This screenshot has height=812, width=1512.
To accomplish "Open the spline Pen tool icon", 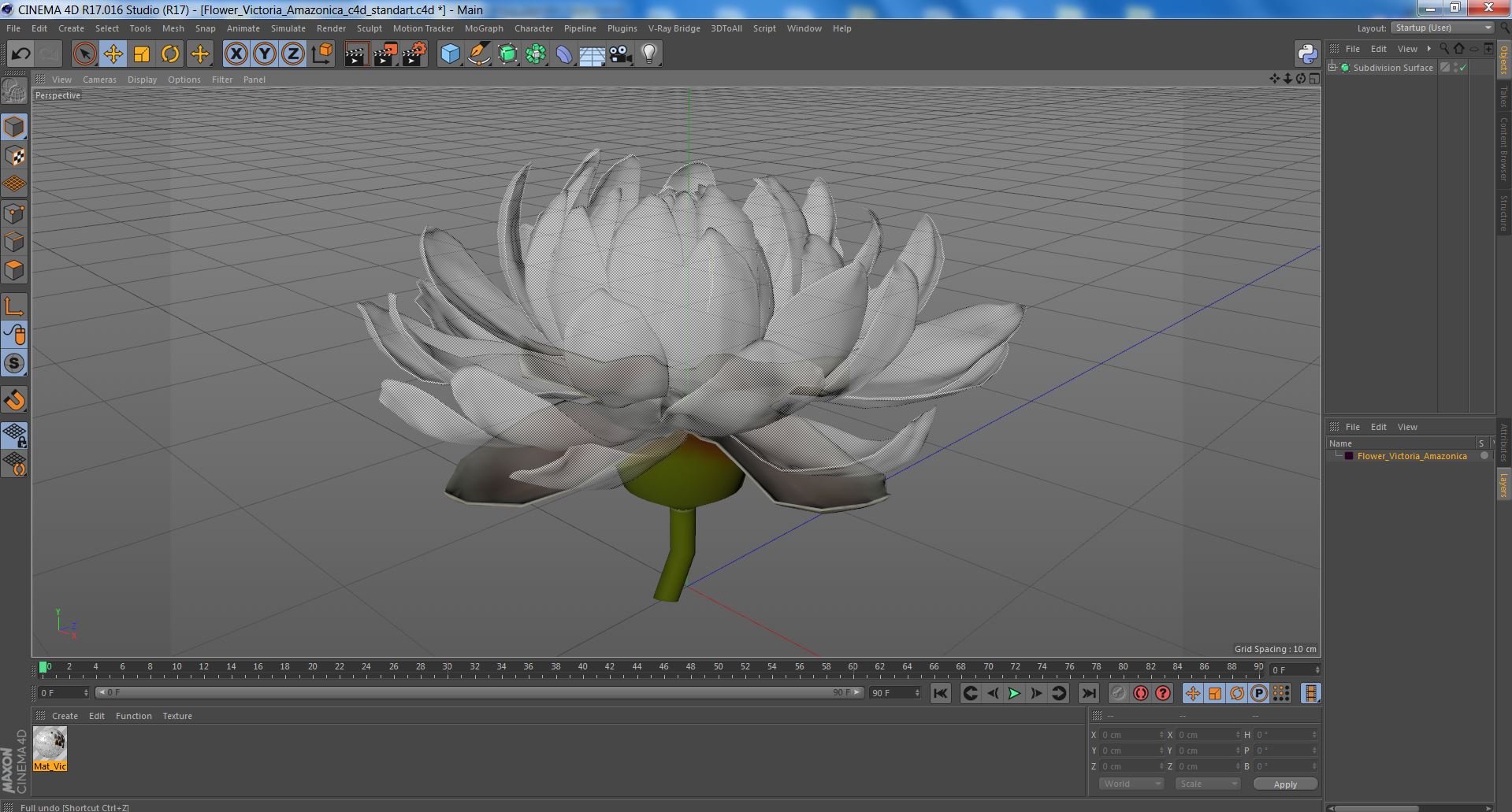I will click(x=479, y=54).
